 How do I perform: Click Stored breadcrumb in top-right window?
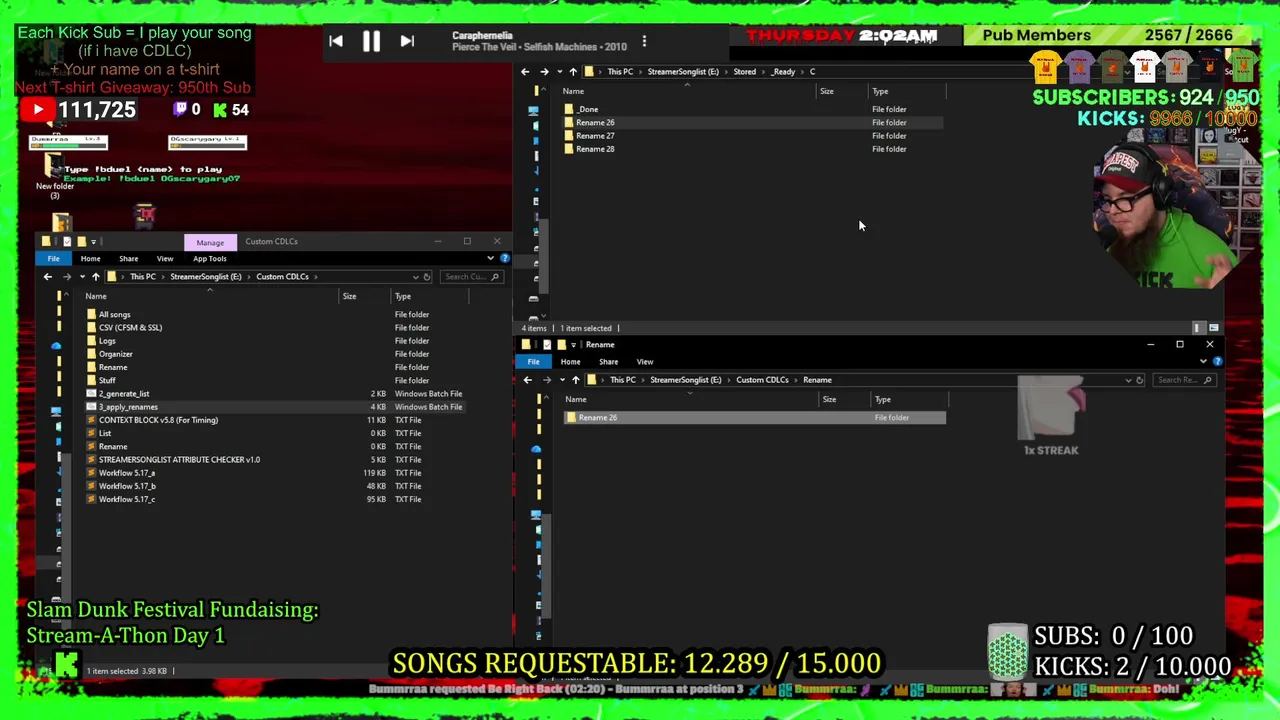744,72
